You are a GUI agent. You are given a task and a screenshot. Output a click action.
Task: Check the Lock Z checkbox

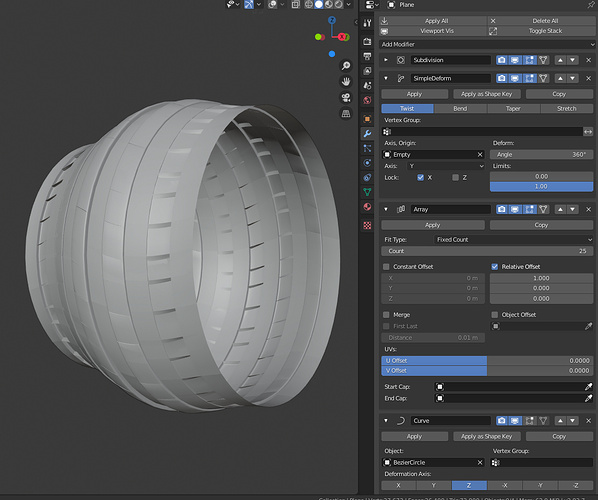(455, 177)
